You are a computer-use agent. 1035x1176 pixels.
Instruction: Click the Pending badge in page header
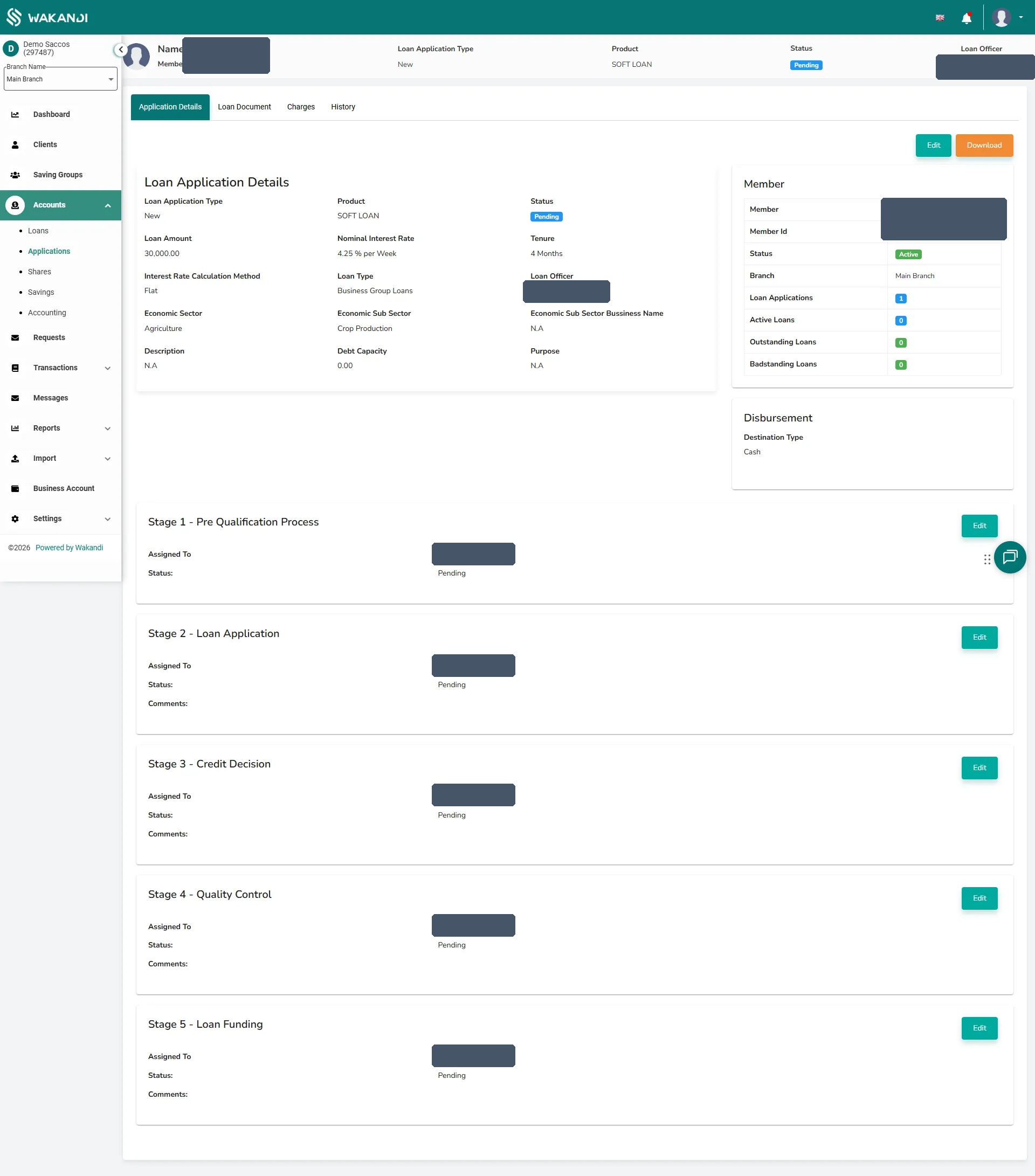(x=806, y=66)
